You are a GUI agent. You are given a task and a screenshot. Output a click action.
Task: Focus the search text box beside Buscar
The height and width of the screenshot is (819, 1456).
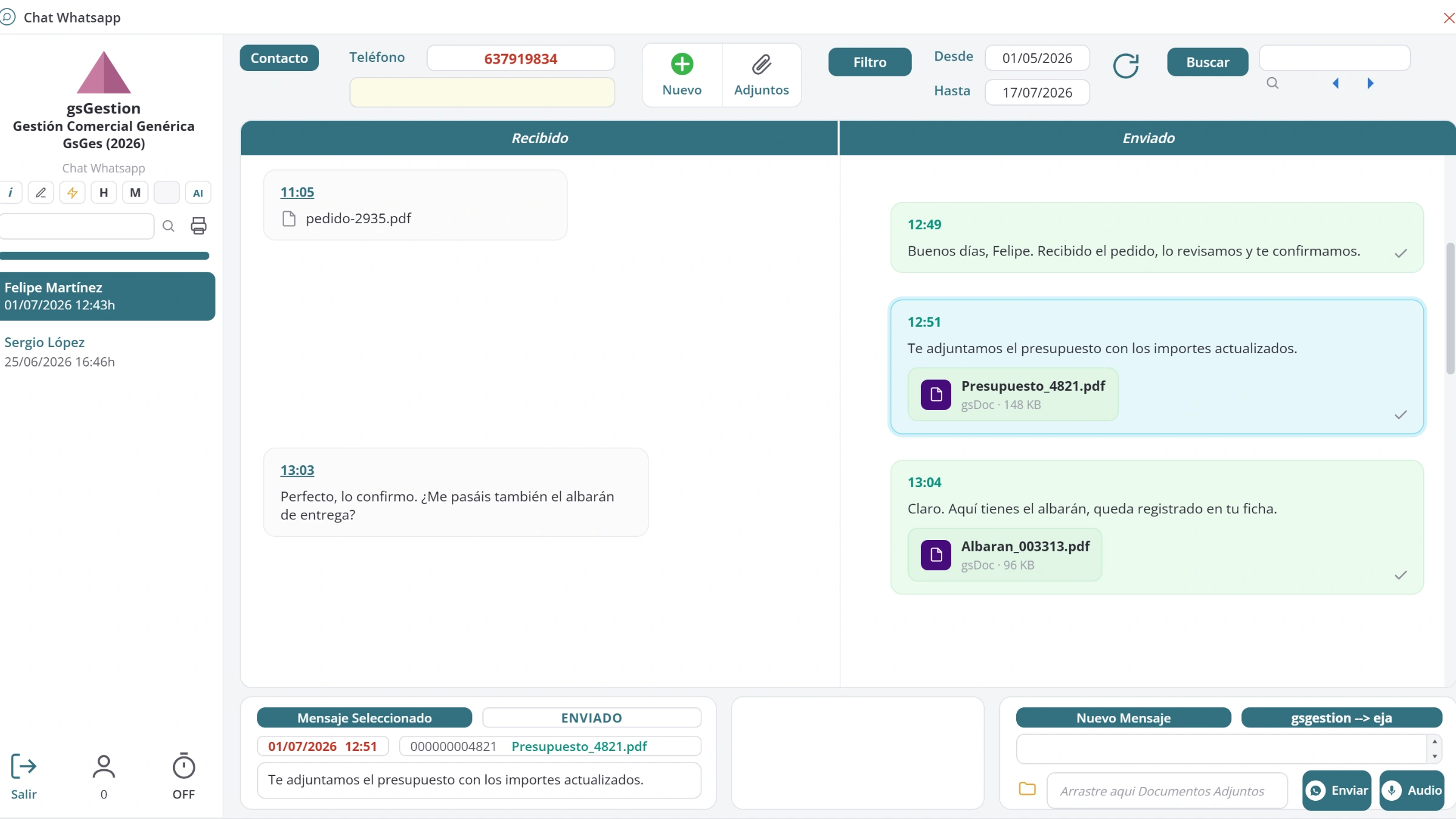(x=1335, y=58)
